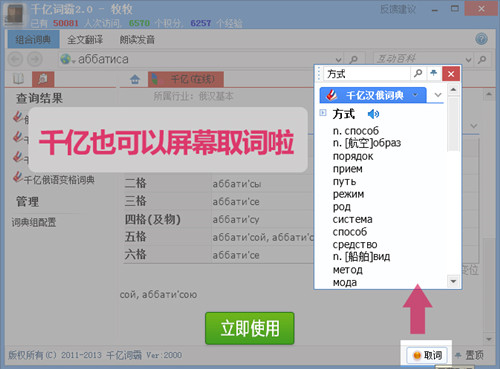500x369 pixels.
Task: Click the 反馈建议 link
Action: (x=398, y=9)
